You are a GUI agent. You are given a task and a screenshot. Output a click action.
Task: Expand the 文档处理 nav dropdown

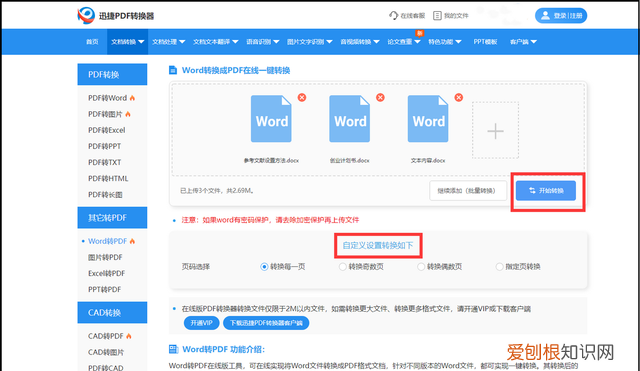click(x=168, y=42)
